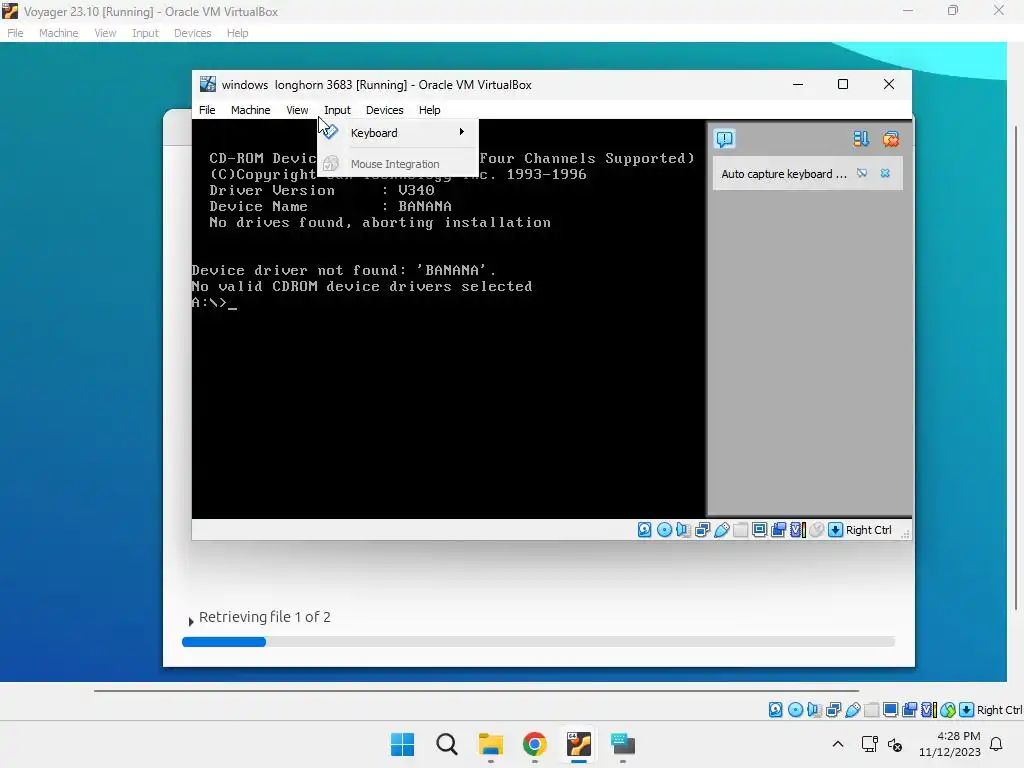Click CPU indicator in Voyager status bar

pos(929,709)
